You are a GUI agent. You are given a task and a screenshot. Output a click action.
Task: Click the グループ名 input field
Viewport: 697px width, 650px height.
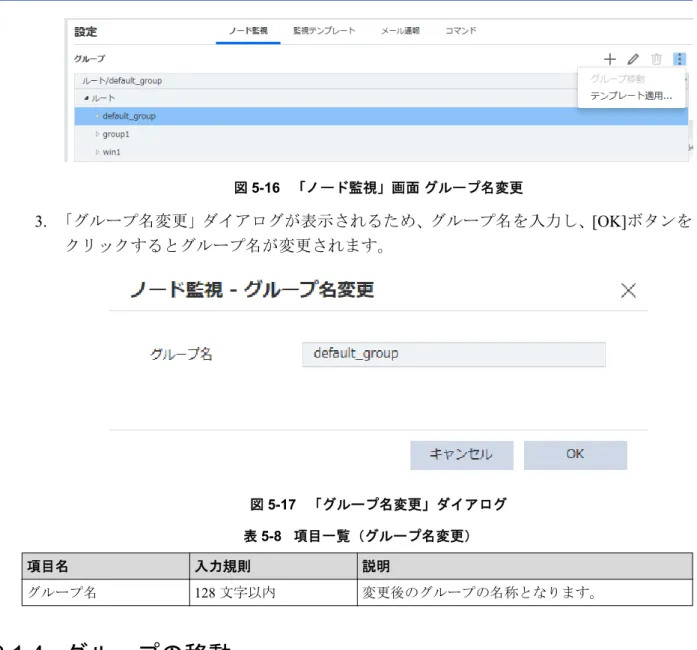coord(453,354)
